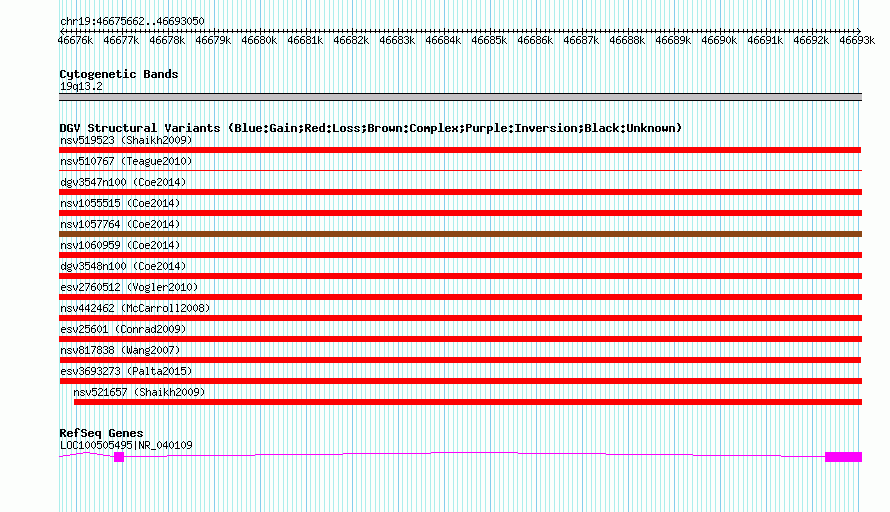The height and width of the screenshot is (512, 890).
Task: Click the Cytogenetic Bands track title
Action: (x=119, y=74)
